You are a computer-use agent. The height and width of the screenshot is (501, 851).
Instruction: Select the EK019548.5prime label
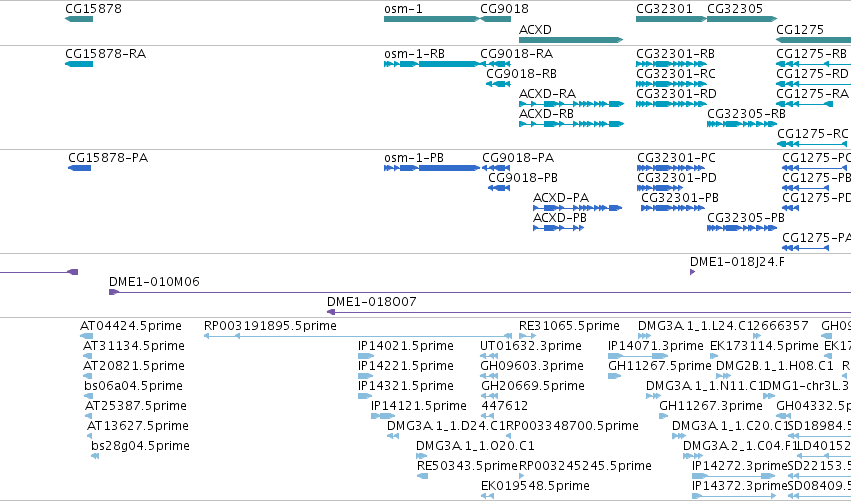536,487
